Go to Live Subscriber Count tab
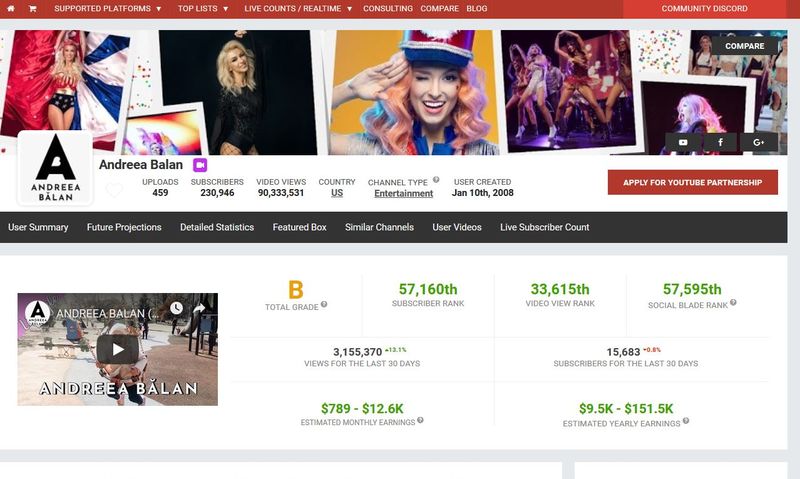Viewport: 800px width, 479px height. [x=544, y=227]
